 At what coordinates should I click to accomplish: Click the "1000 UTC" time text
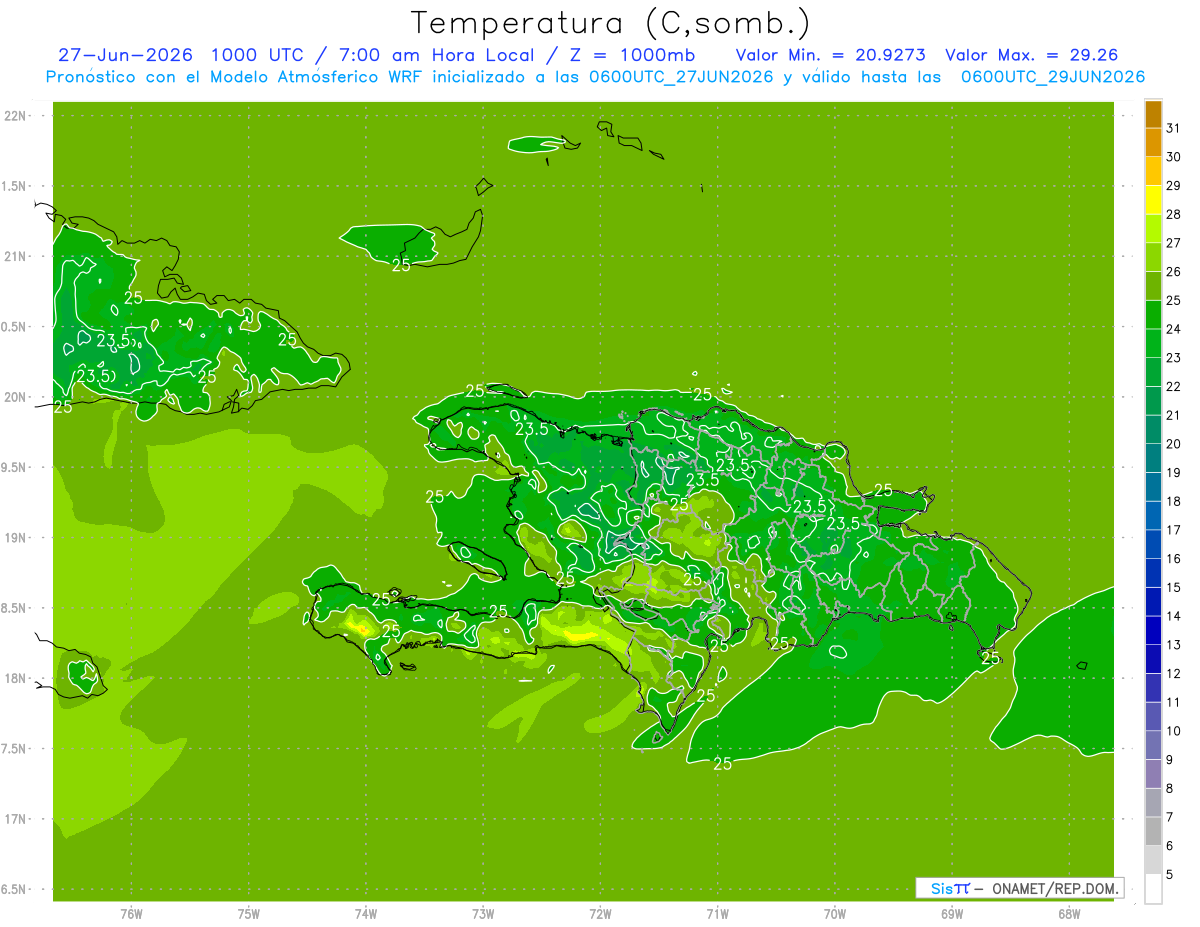[256, 55]
